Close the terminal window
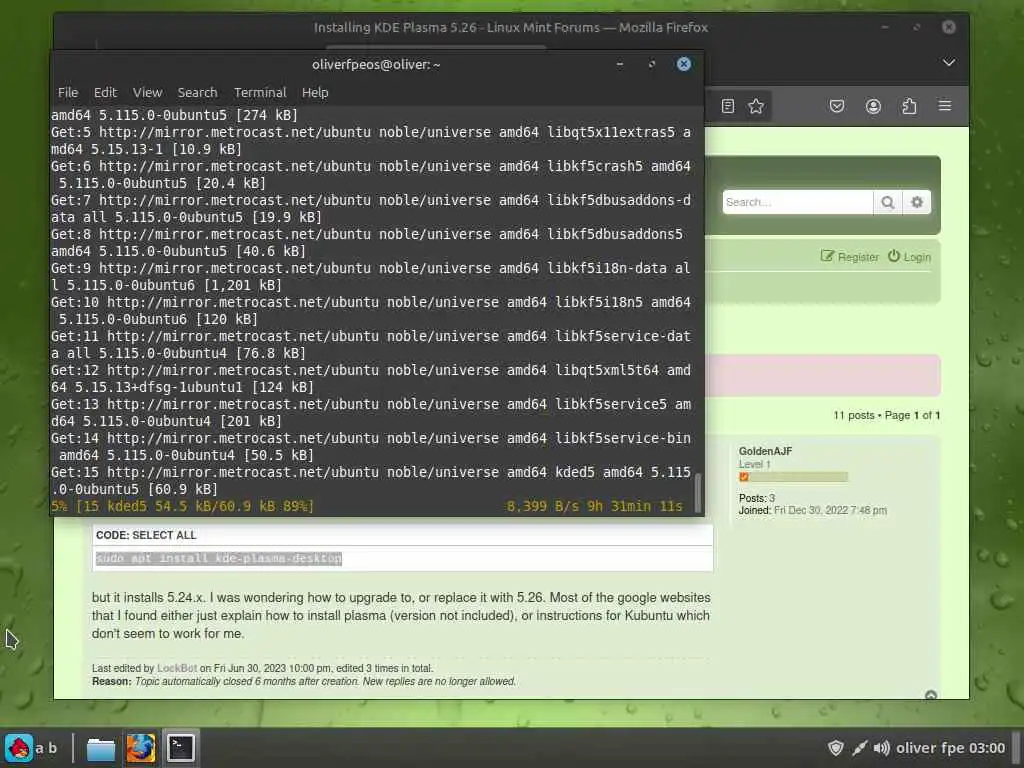This screenshot has height=768, width=1024. tap(684, 64)
